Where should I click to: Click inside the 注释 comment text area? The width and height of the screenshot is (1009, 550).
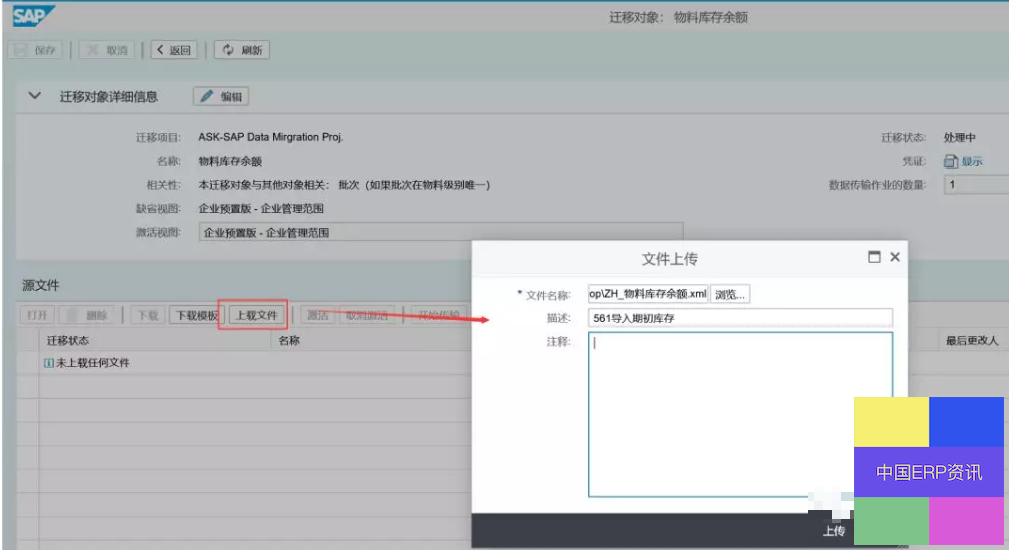(740, 414)
